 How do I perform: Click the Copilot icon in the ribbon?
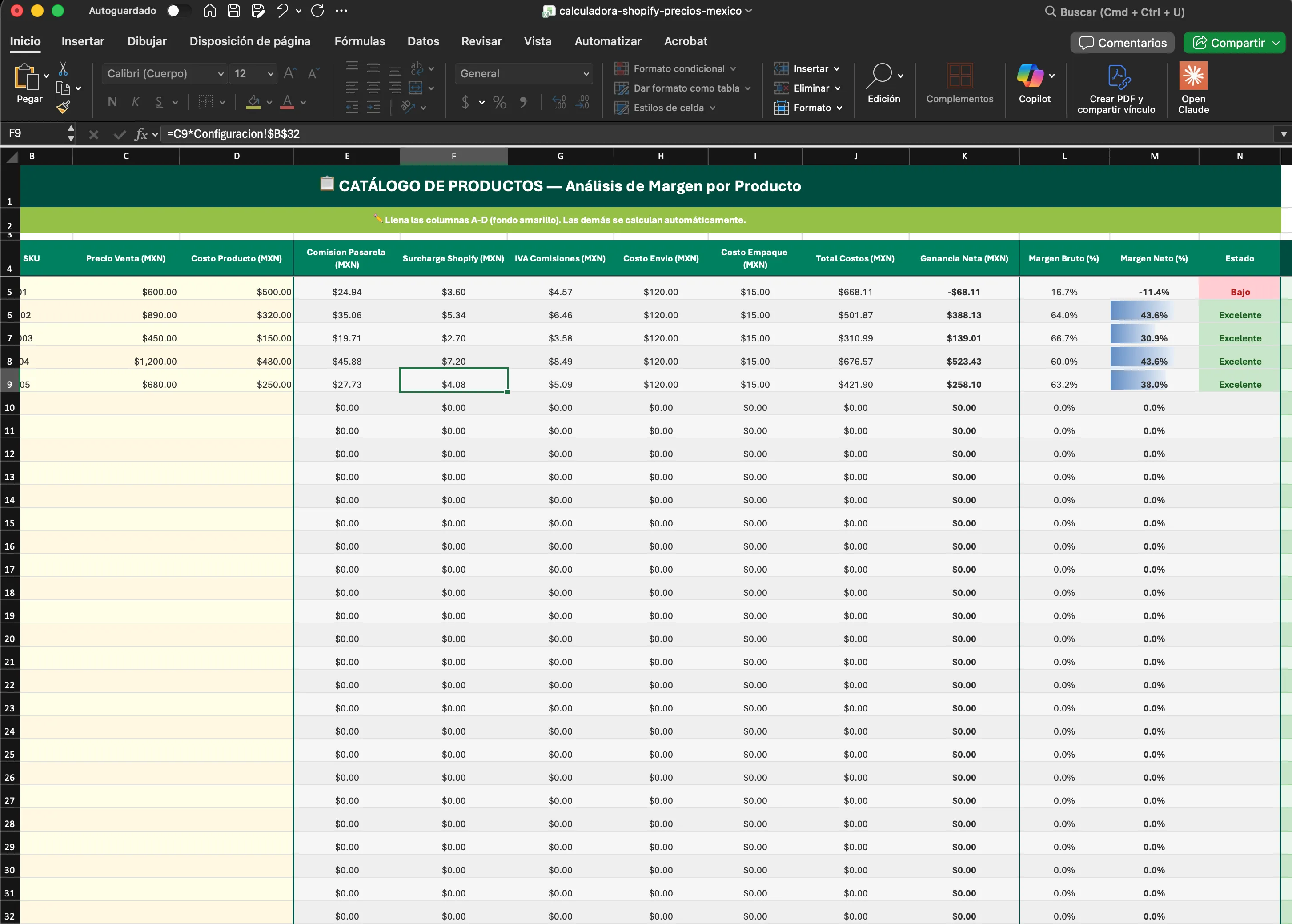pos(1030,76)
